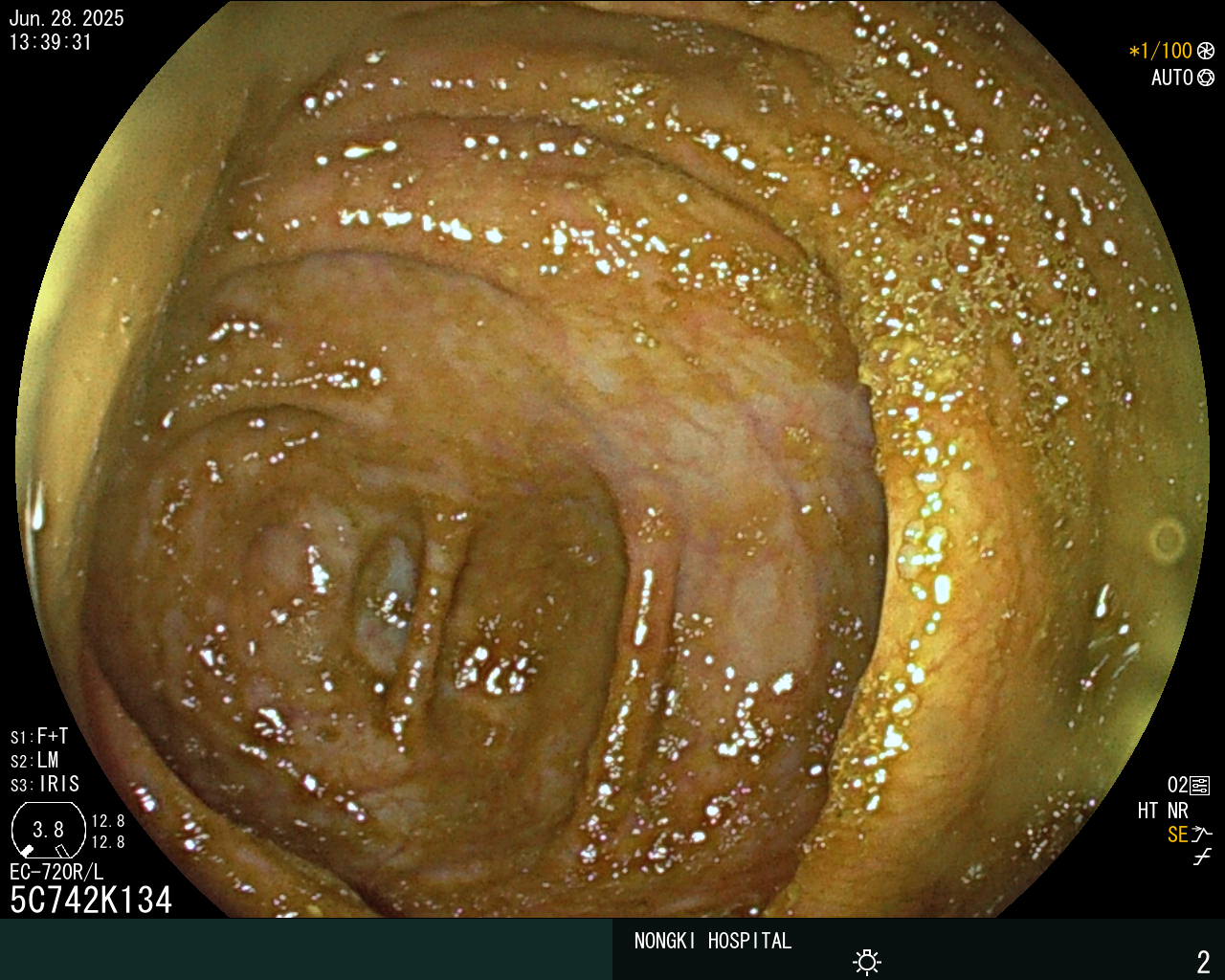Click the circular endoscopic live image
This screenshot has height=980, width=1225.
612,459
